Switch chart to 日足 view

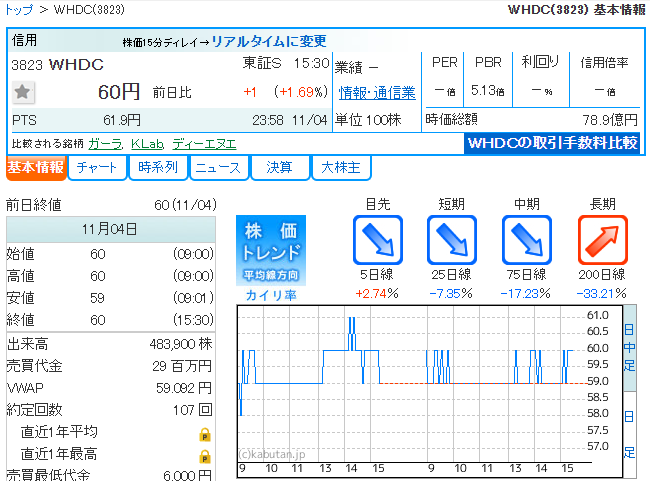[629, 434]
